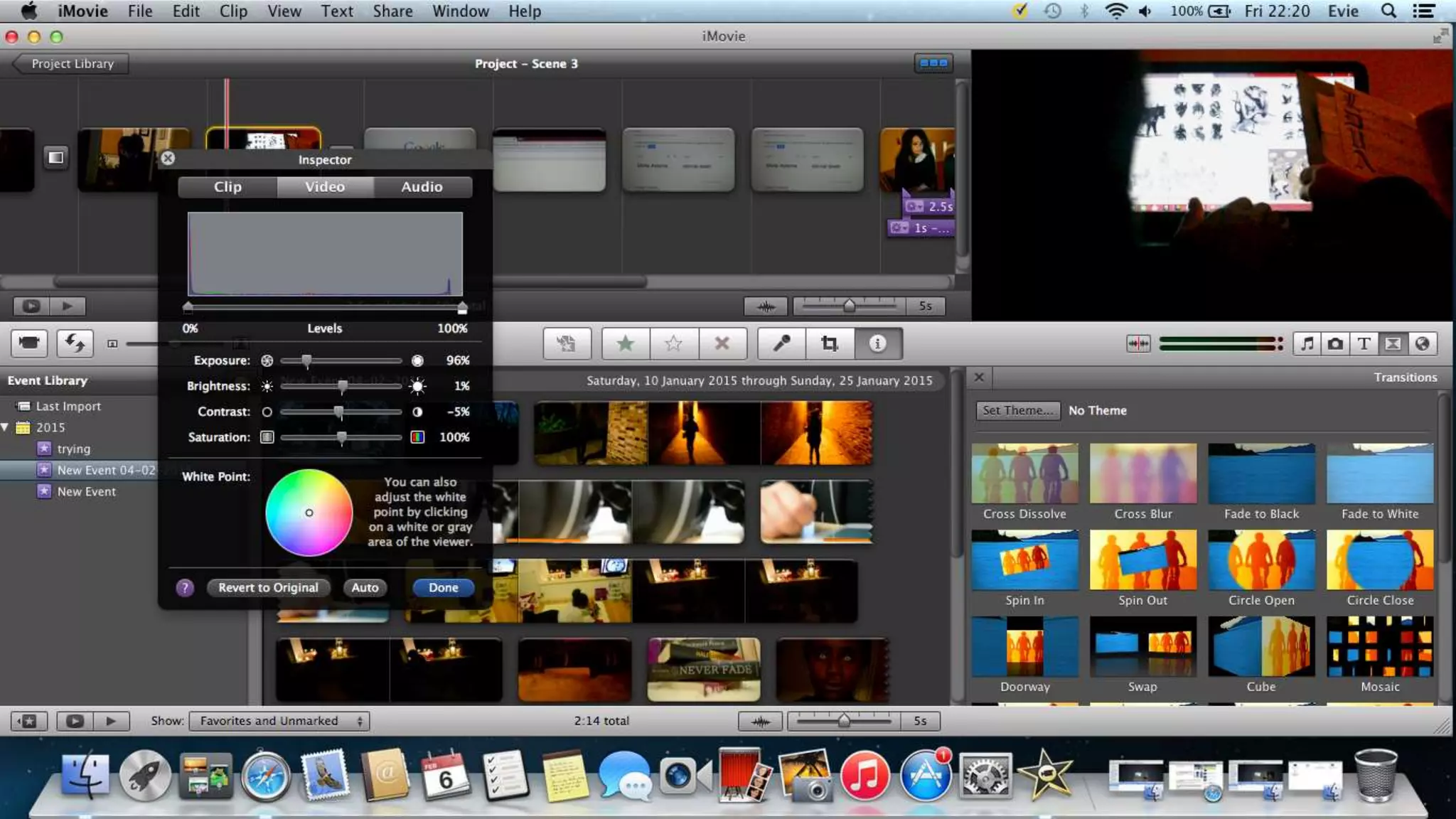Open the photo browser camera icon
Viewport: 1456px width, 819px height.
1335,344
